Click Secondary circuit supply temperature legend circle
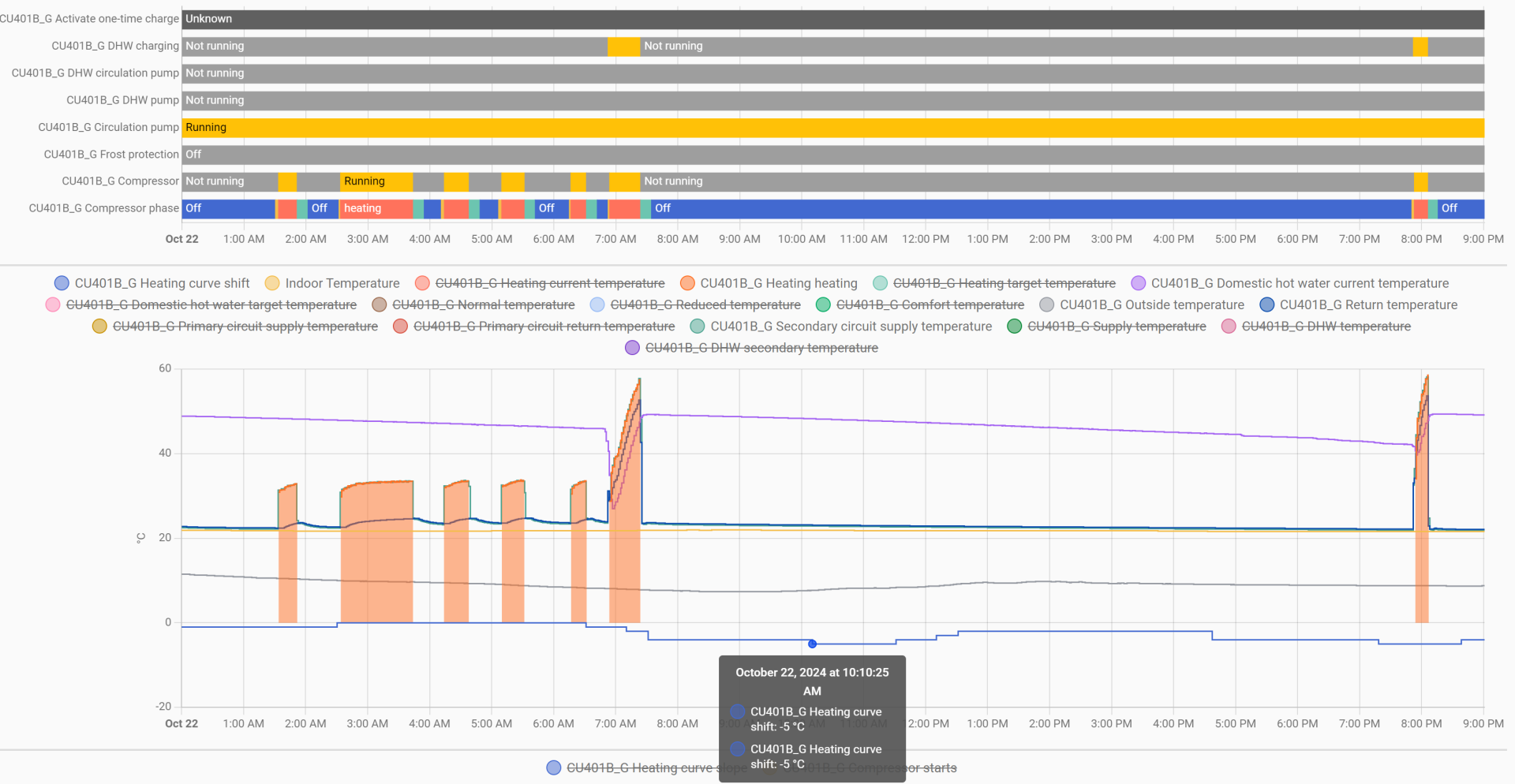The height and width of the screenshot is (784, 1515). coord(698,327)
